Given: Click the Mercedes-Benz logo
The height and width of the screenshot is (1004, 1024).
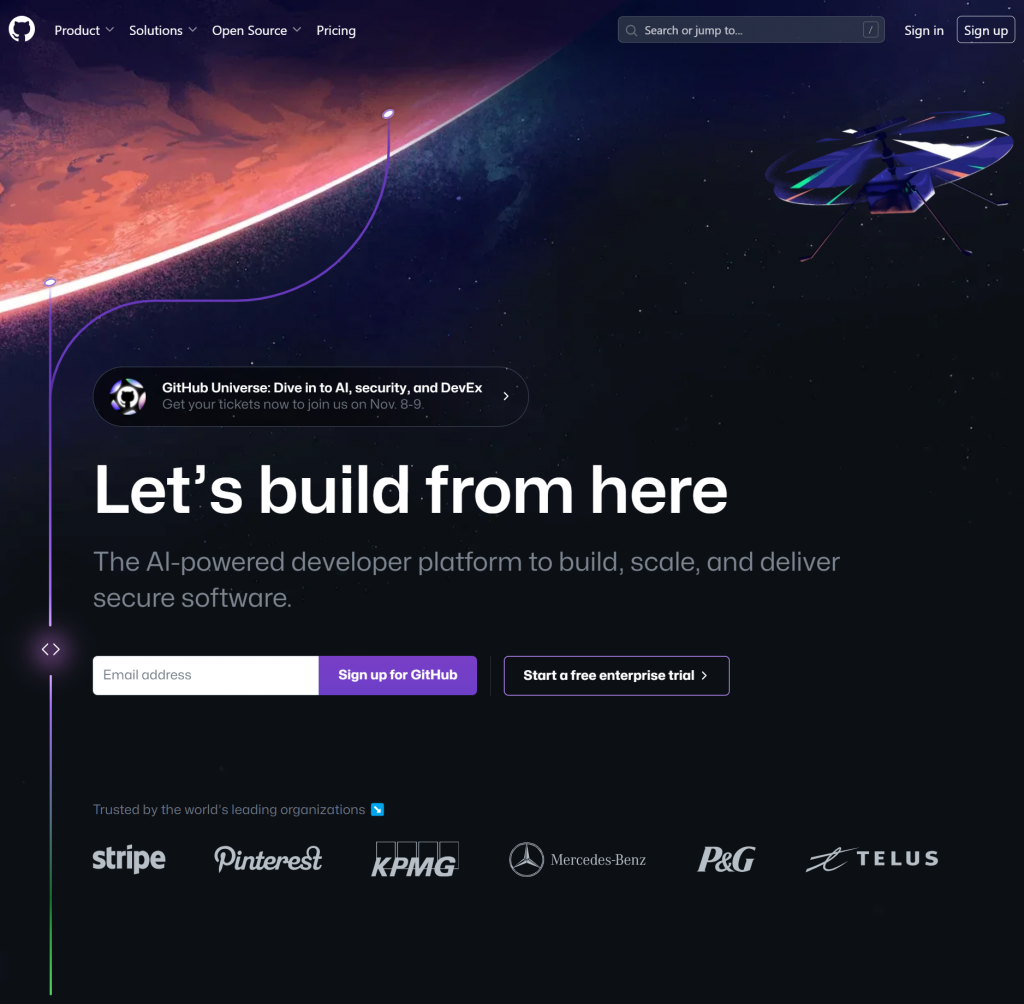Looking at the screenshot, I should (x=577, y=859).
